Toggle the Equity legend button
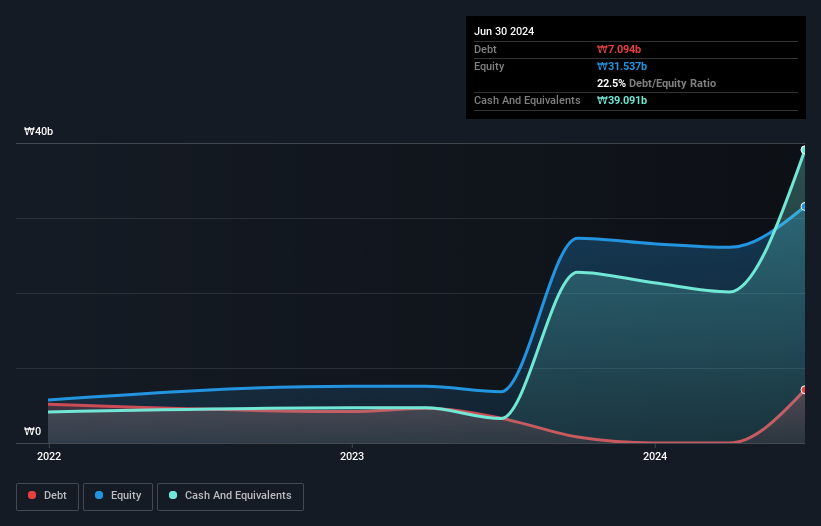 click(118, 496)
